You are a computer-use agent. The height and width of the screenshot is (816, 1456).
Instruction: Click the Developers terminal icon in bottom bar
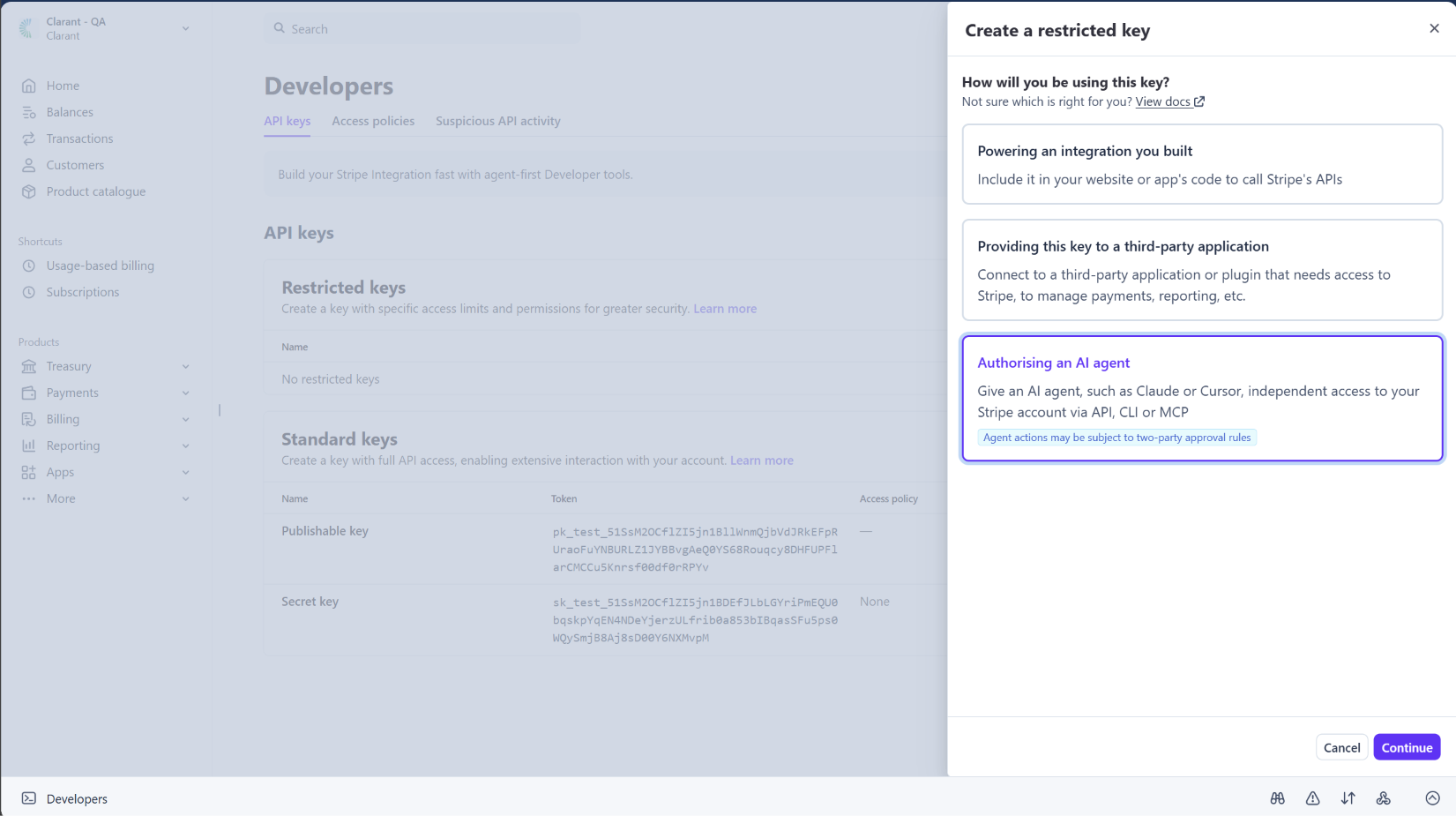pos(29,798)
